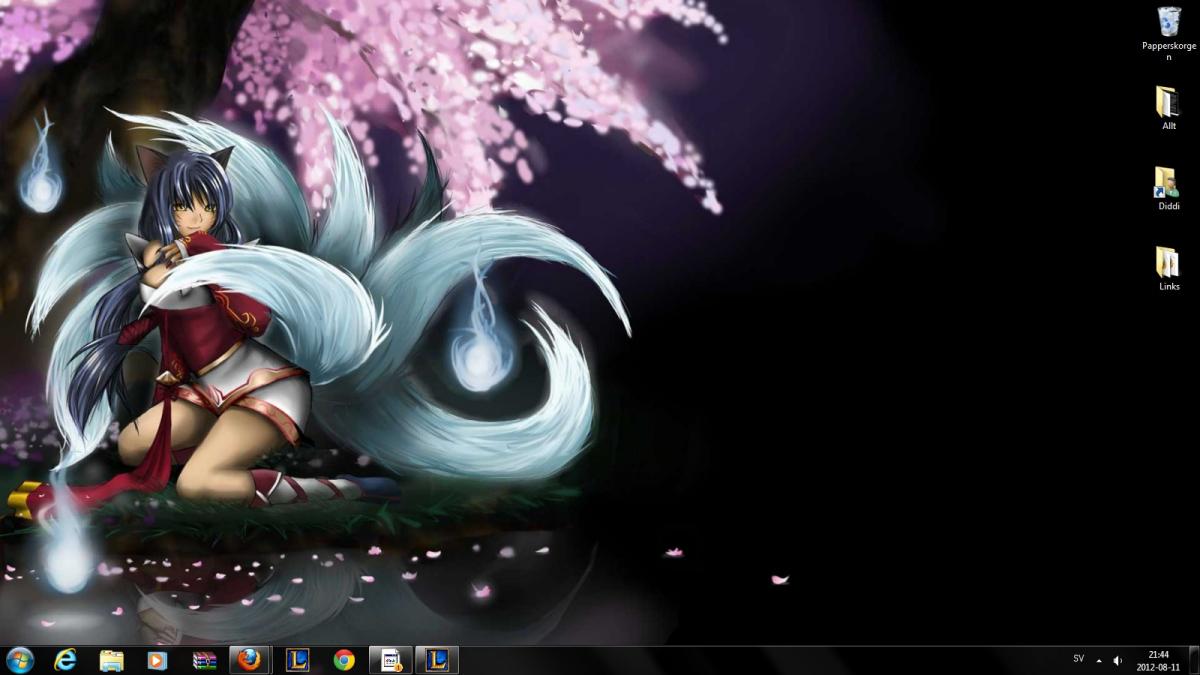This screenshot has width=1200, height=675.
Task: Click the Allt label under folder
Action: tap(1169, 126)
